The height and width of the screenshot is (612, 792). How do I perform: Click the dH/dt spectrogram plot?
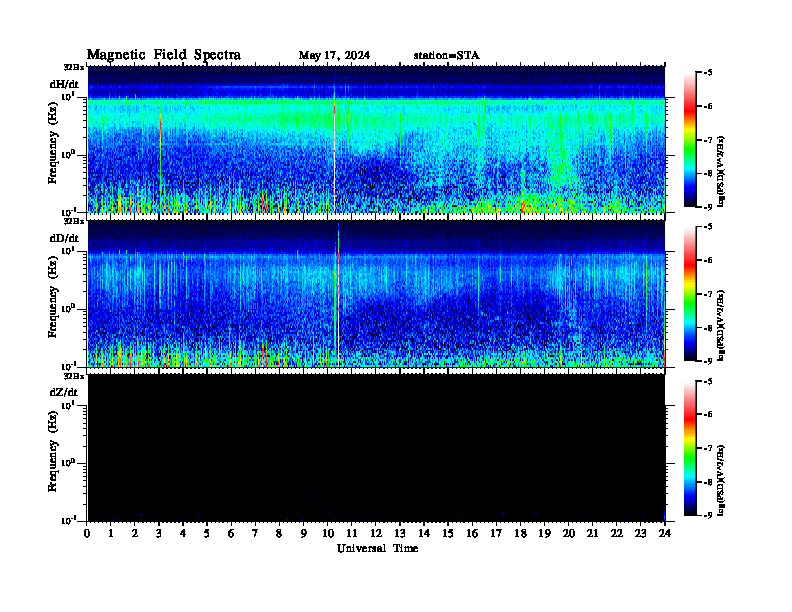(376, 139)
